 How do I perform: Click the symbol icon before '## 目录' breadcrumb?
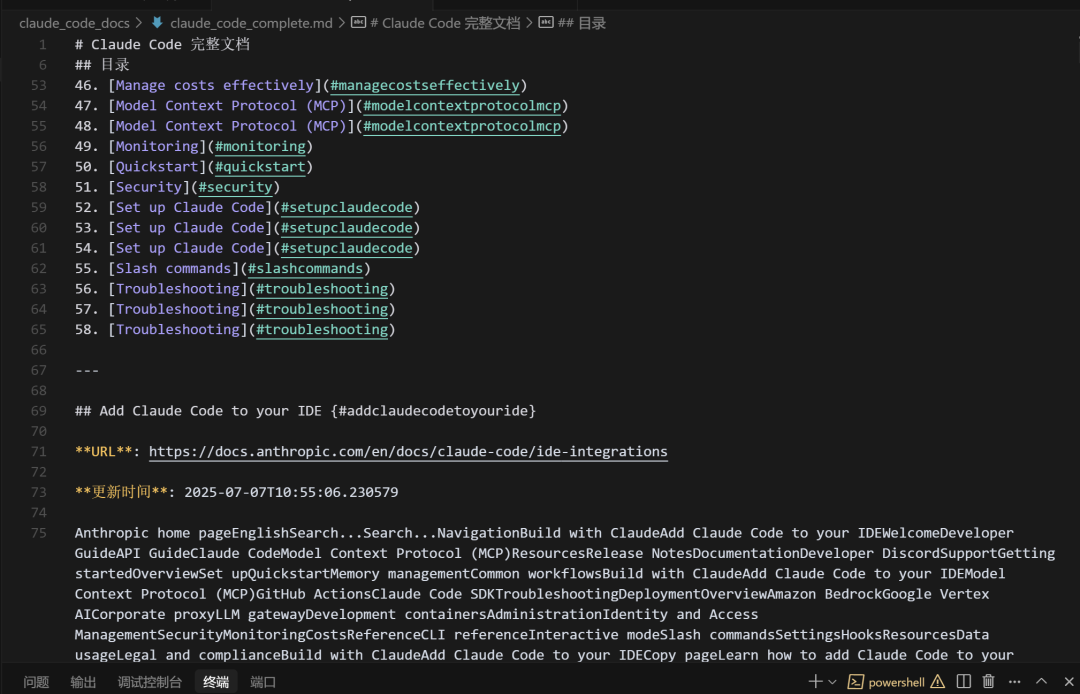[x=546, y=23]
